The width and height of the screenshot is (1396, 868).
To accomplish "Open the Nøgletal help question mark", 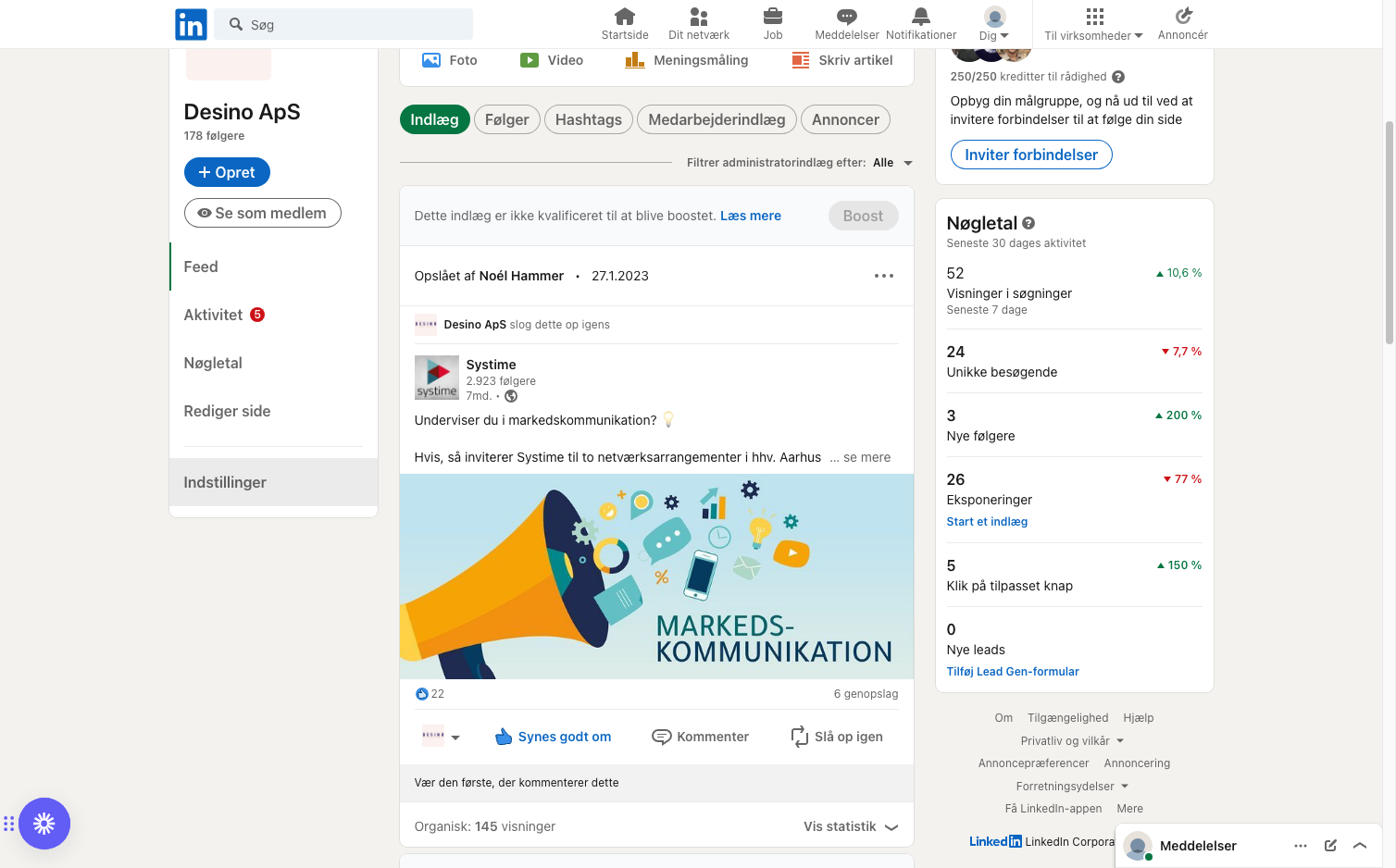I will coord(1028,223).
